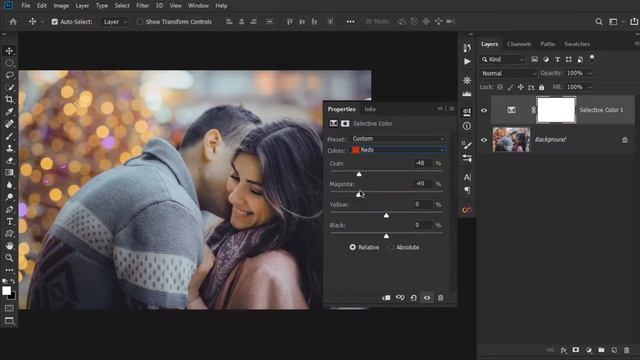The height and width of the screenshot is (360, 640).
Task: Click the Magenta value field
Action: click(422, 184)
